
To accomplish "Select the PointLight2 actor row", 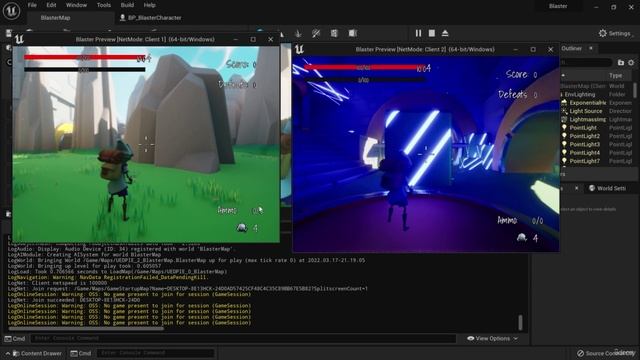I will pos(596,136).
